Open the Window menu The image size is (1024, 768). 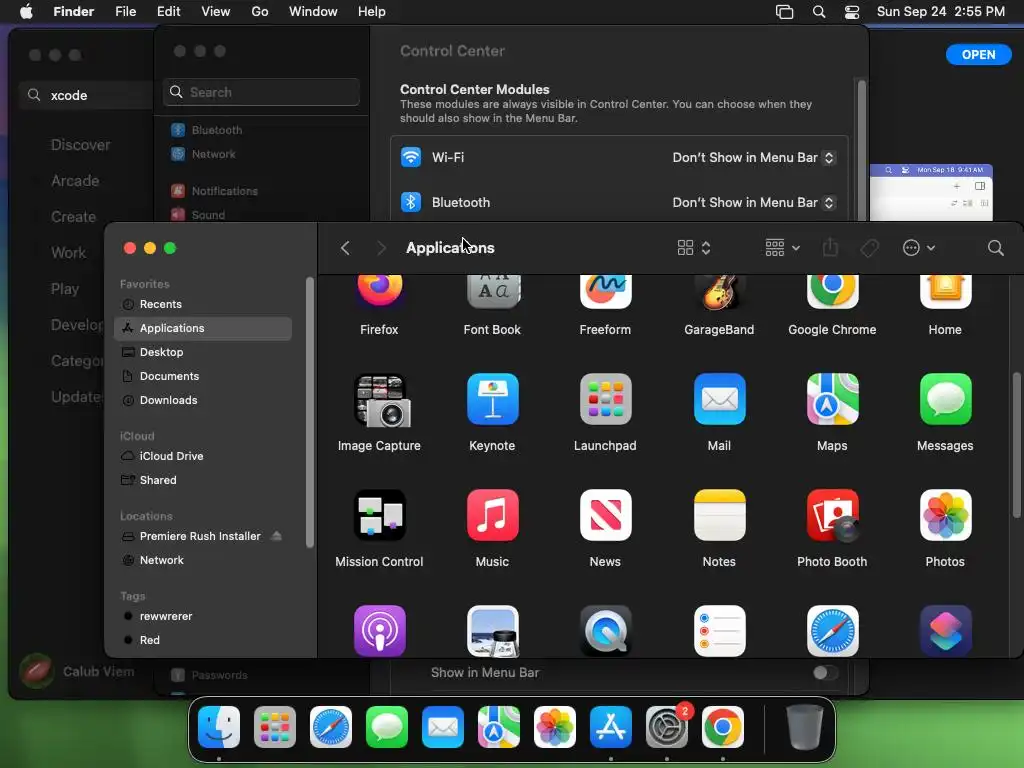[313, 12]
